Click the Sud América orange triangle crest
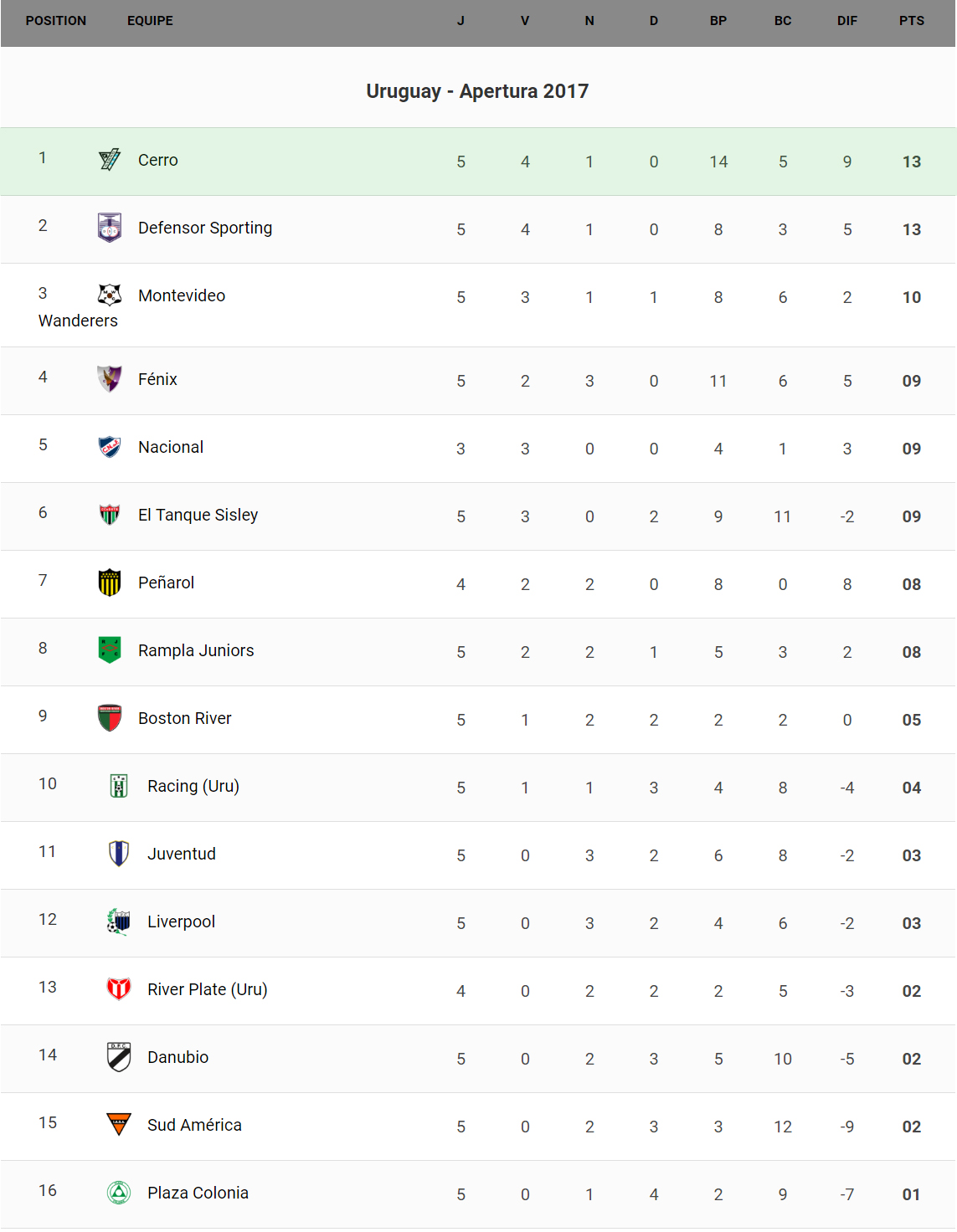The width and height of the screenshot is (957, 1232). [119, 1124]
